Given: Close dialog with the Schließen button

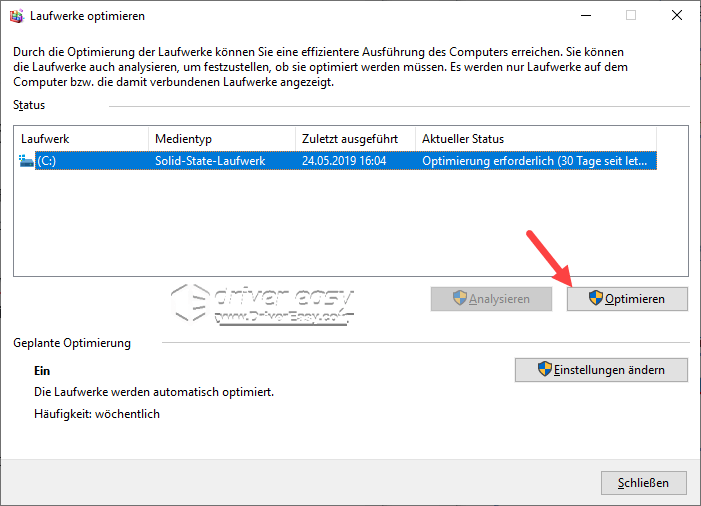Looking at the screenshot, I should (643, 483).
